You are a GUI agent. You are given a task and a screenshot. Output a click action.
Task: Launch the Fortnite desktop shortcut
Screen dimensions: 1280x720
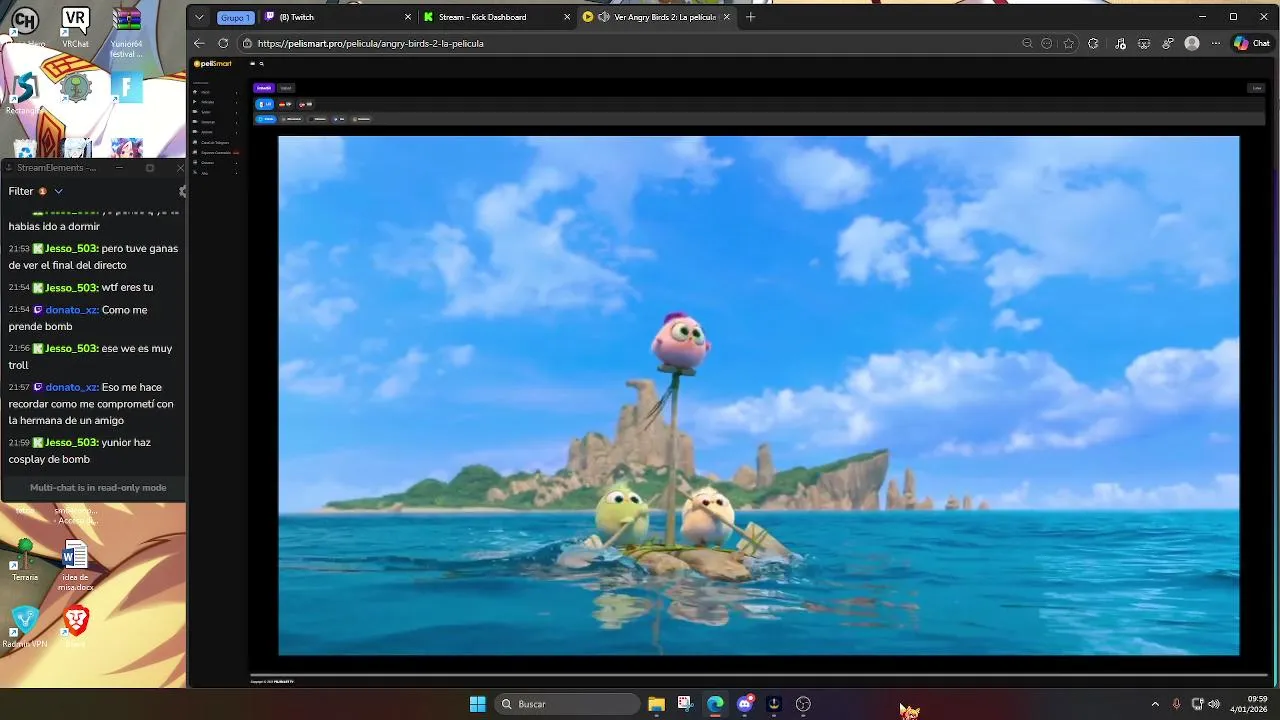coord(127,88)
